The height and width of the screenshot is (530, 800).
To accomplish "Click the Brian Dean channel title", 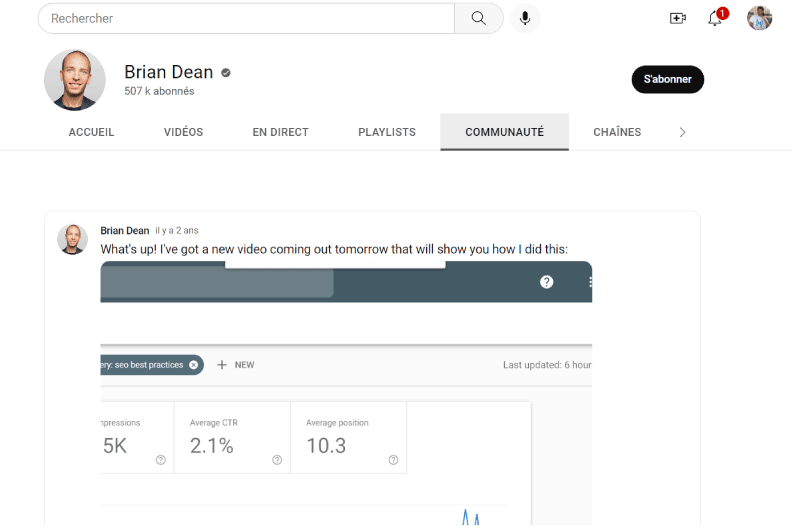I will click(168, 72).
